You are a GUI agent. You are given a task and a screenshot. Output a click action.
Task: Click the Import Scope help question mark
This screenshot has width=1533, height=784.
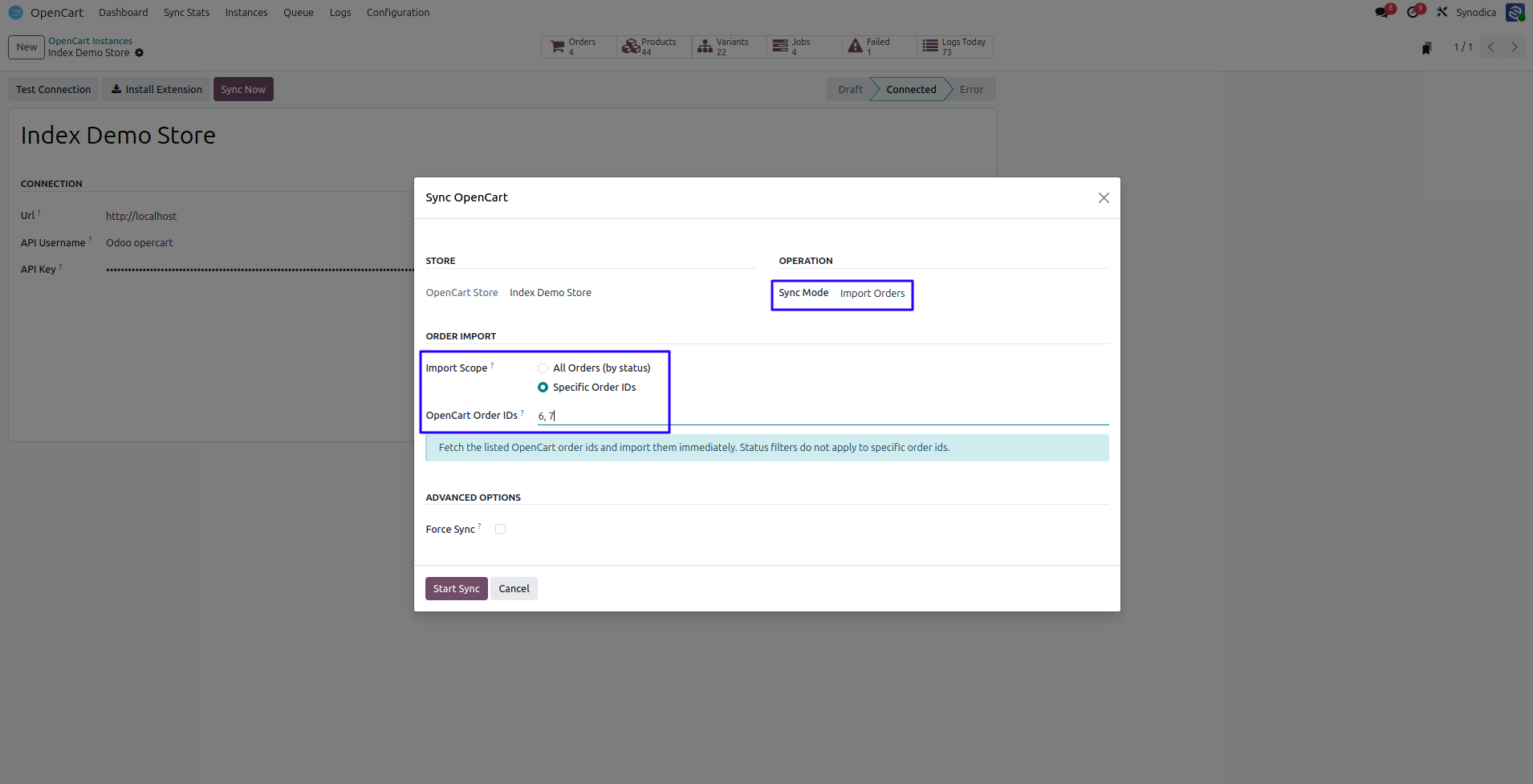pyautogui.click(x=492, y=365)
